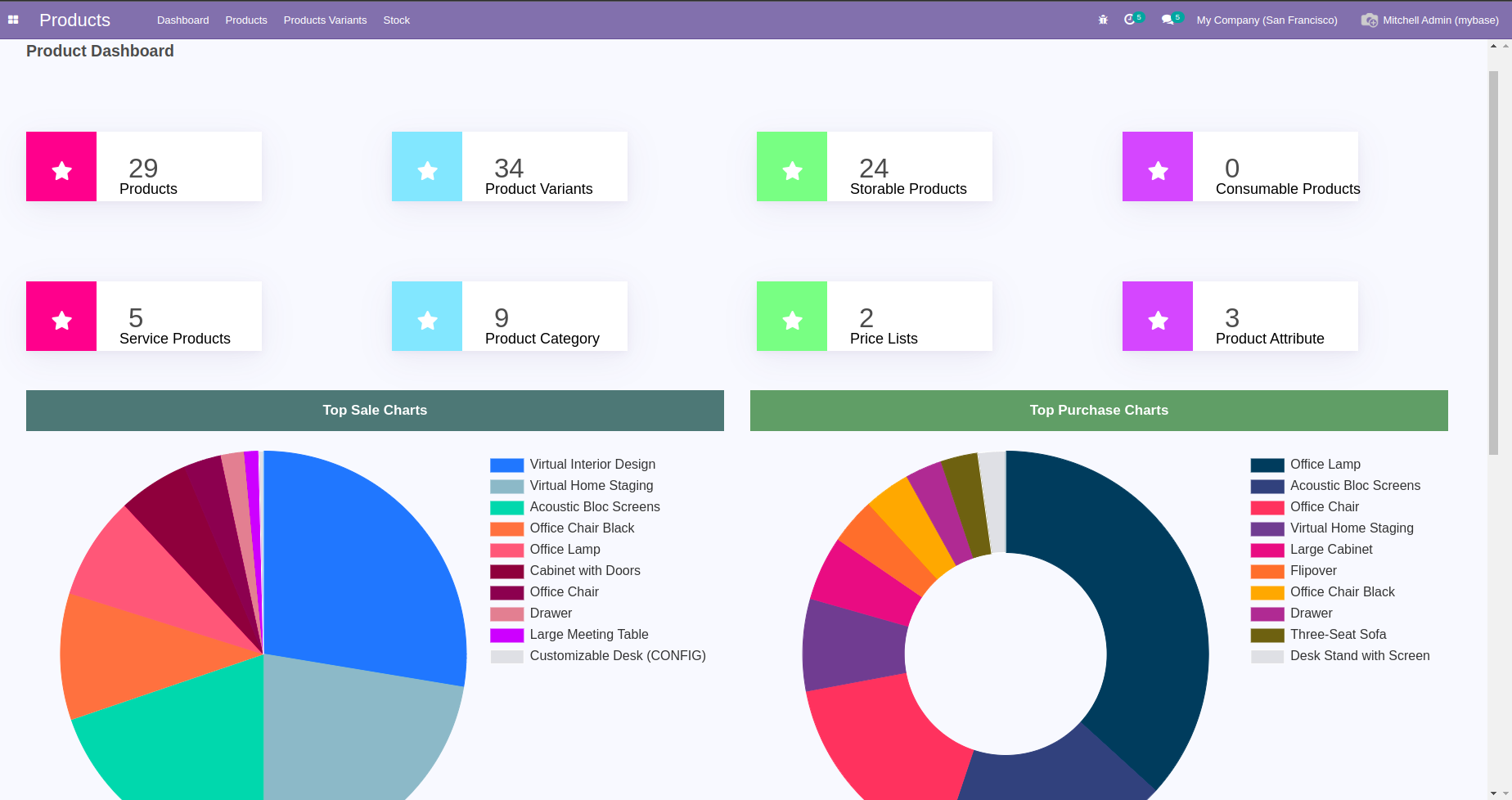Click star icon on Service Products card
Image resolution: width=1512 pixels, height=800 pixels.
[61, 321]
